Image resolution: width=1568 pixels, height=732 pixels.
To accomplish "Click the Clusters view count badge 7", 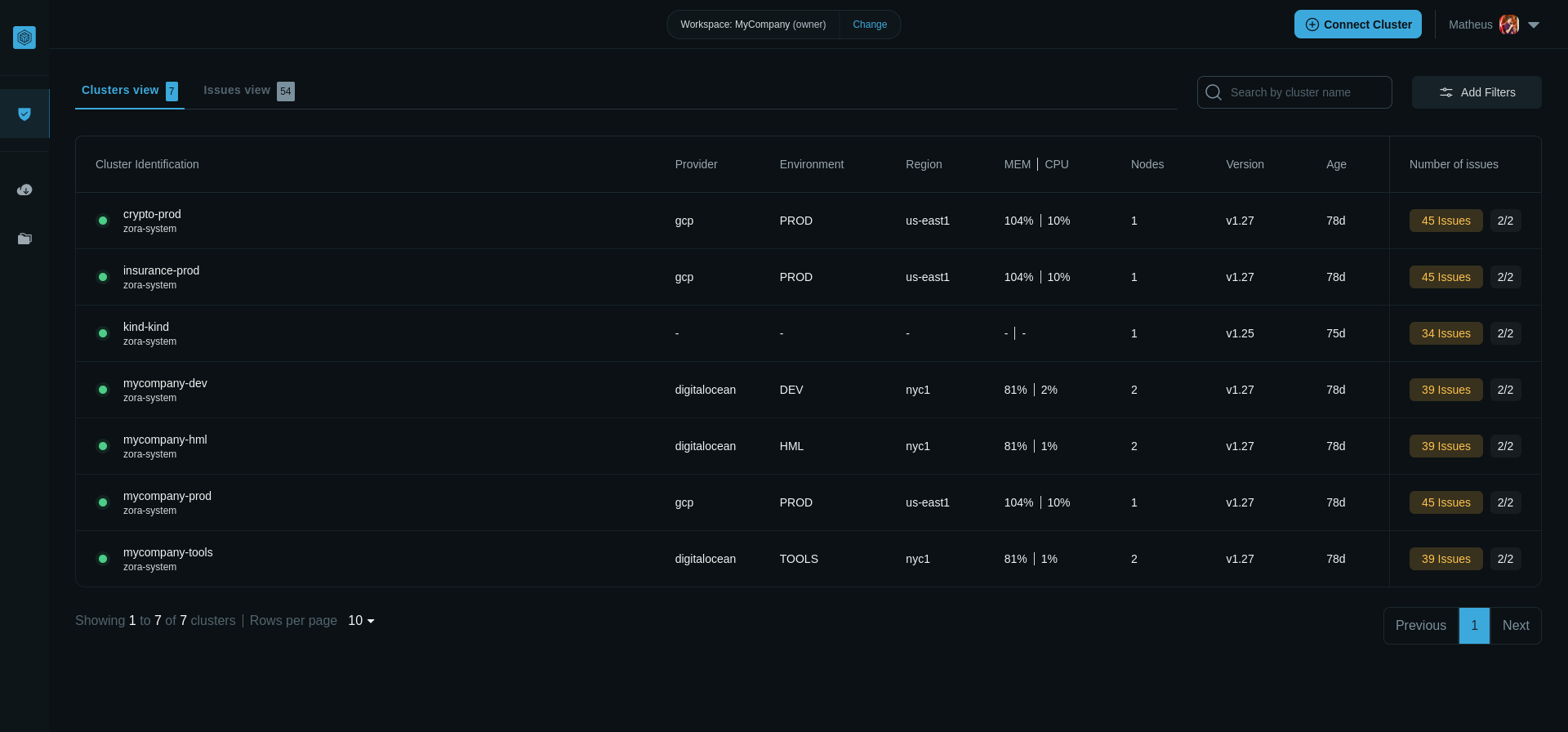I will 171,91.
